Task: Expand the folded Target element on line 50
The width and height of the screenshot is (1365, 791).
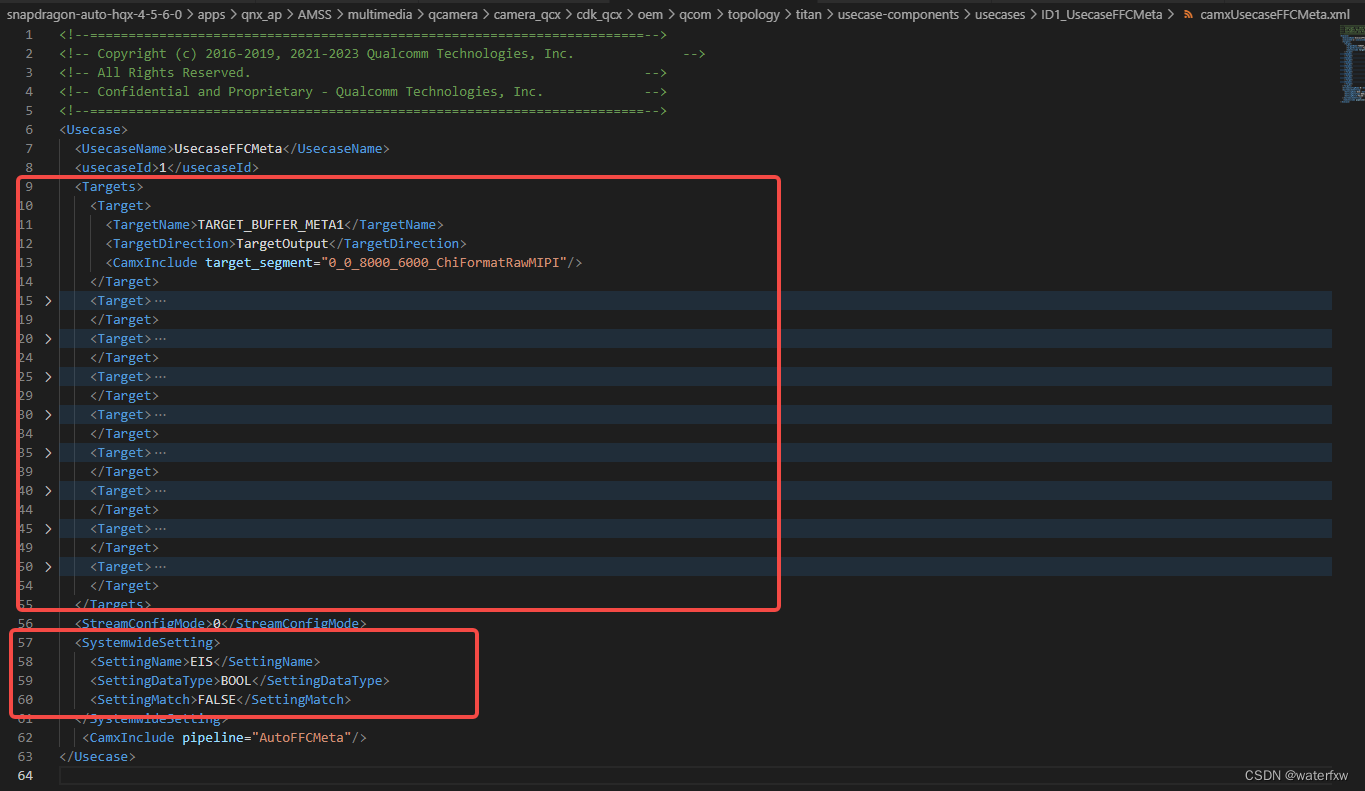Action: click(48, 566)
